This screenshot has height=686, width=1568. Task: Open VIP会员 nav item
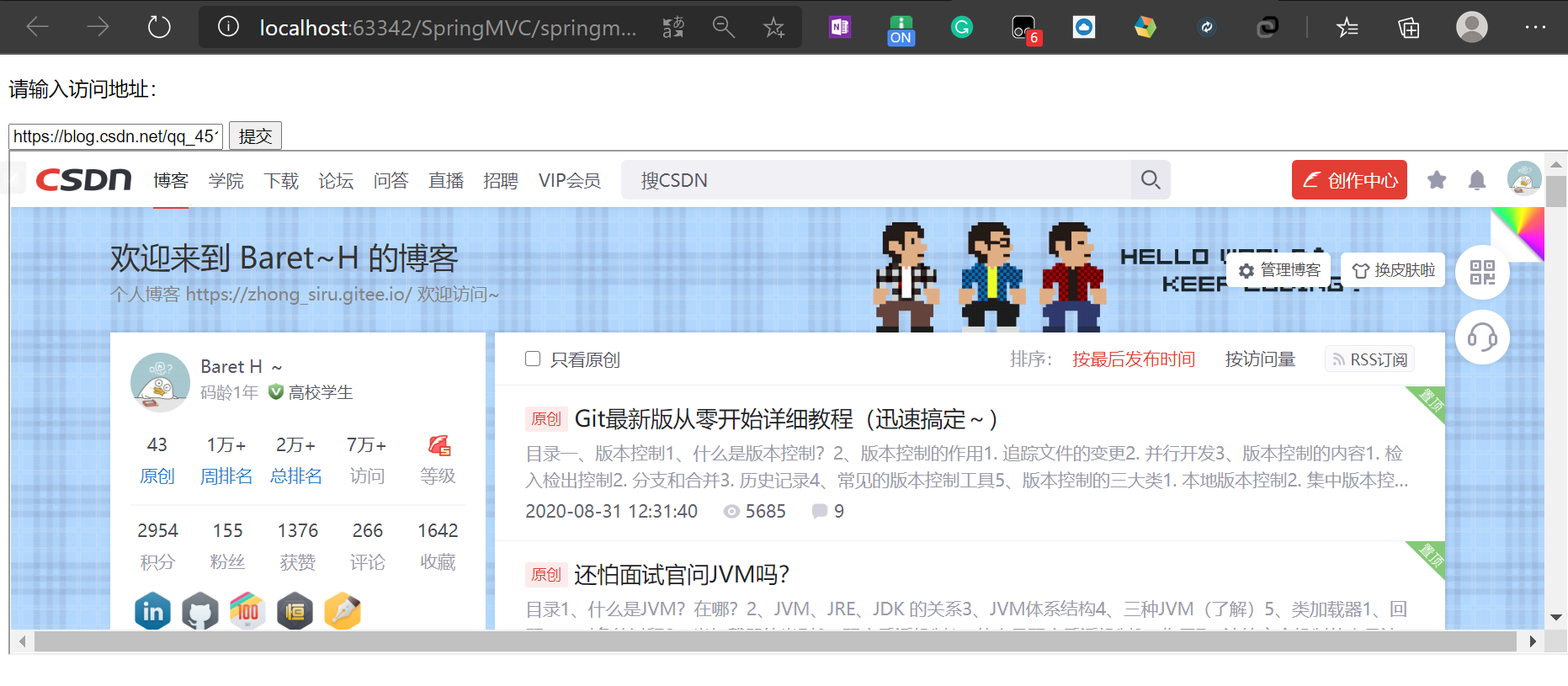[x=570, y=180]
